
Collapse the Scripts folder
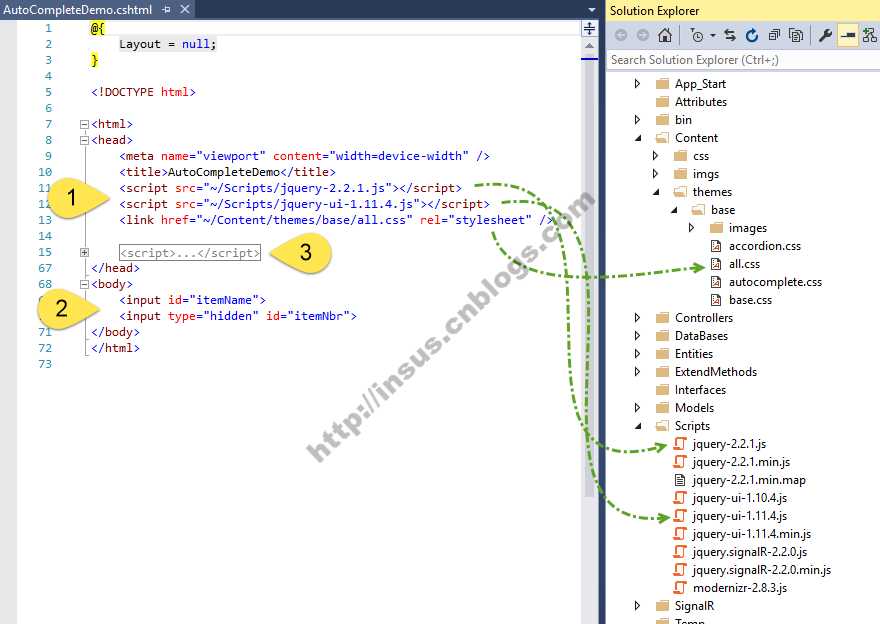638,426
